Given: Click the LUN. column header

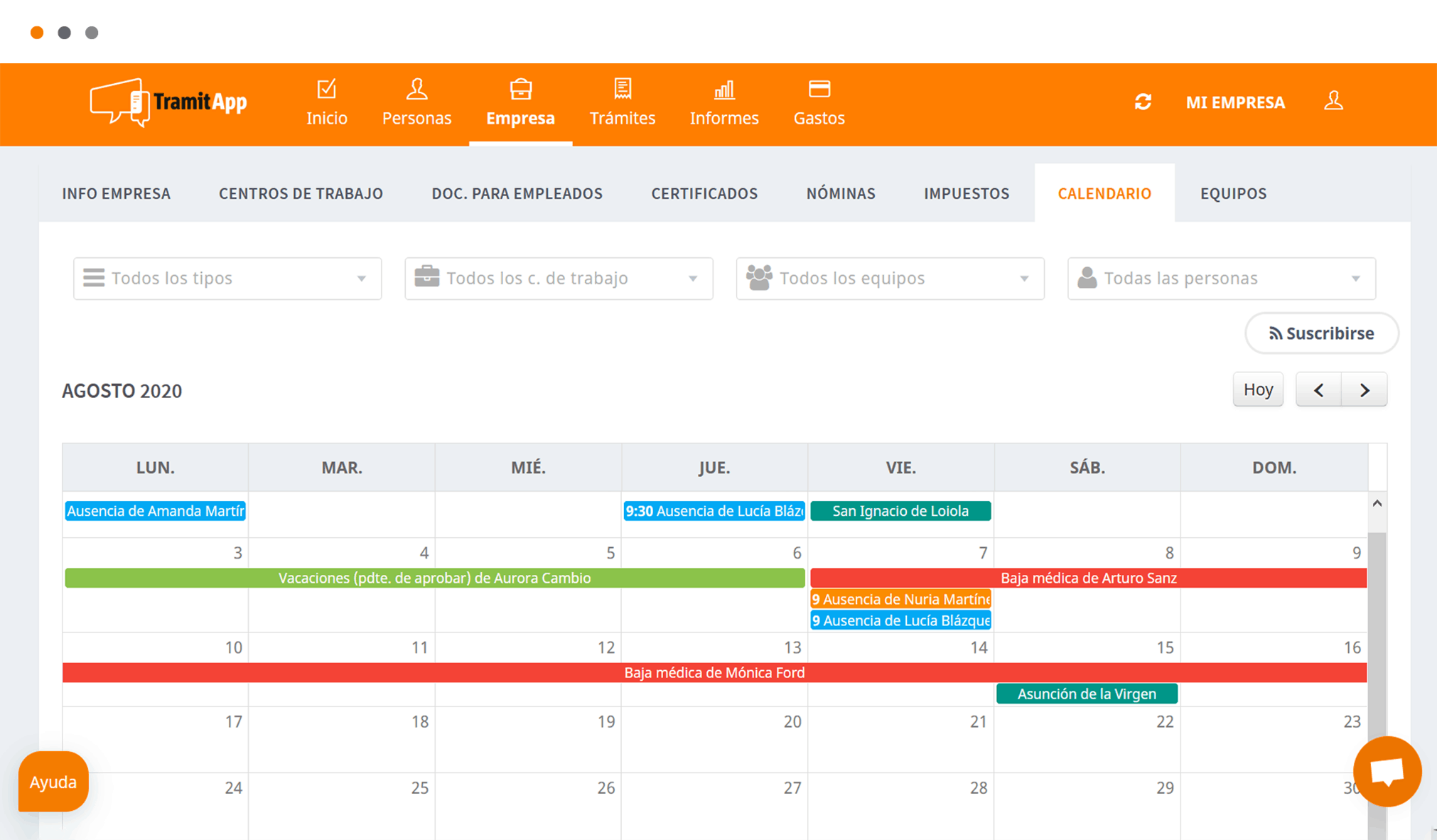Looking at the screenshot, I should coord(156,468).
